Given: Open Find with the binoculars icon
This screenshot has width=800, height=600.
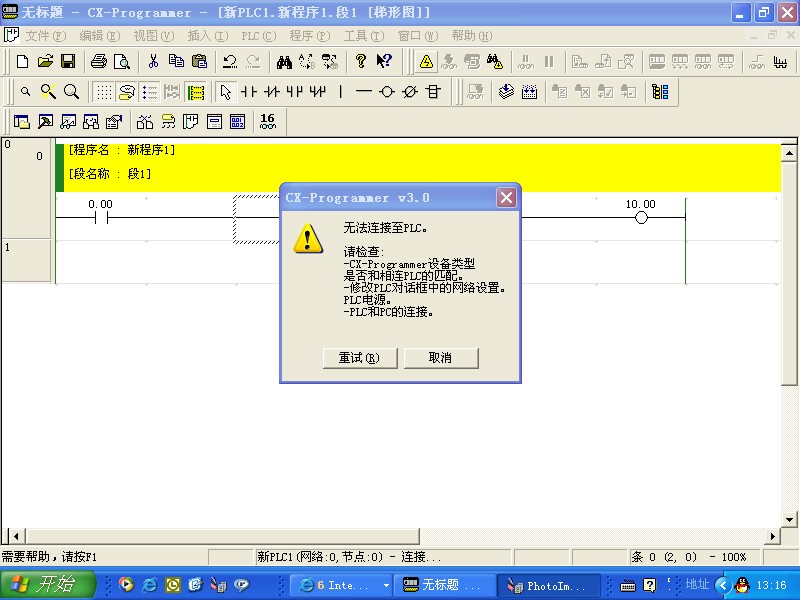Looking at the screenshot, I should click(284, 62).
